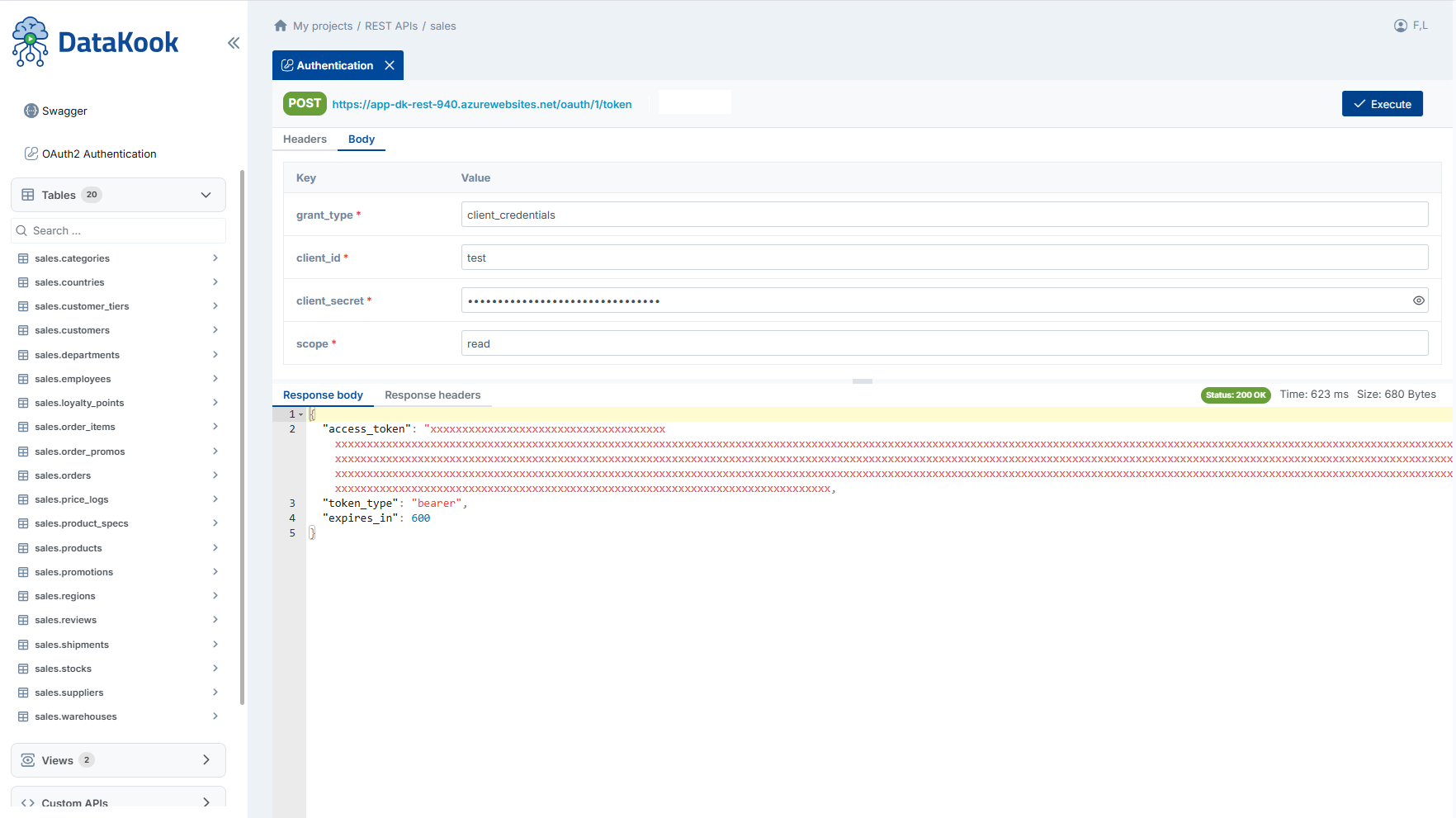Click the sales.price_logs table icon
This screenshot has width=1456, height=818.
click(x=23, y=499)
